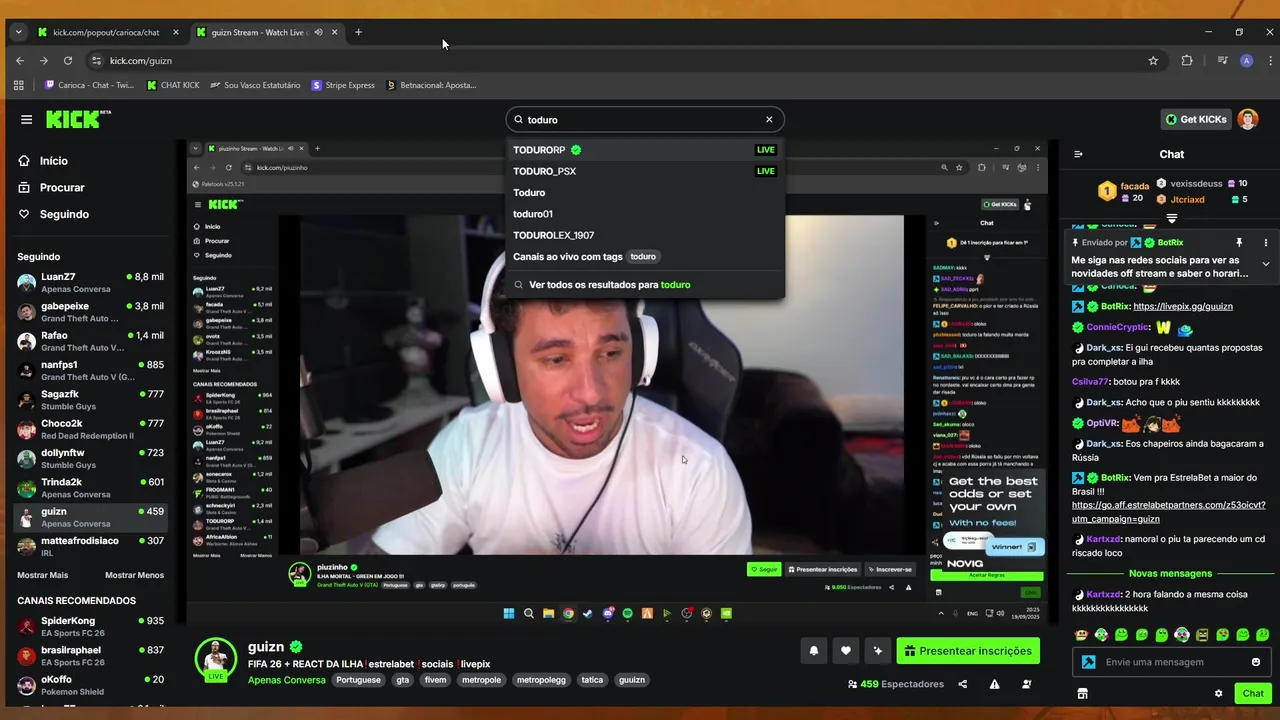1280x720 pixels.
Task: Open the chat shop icon
Action: [1082, 693]
